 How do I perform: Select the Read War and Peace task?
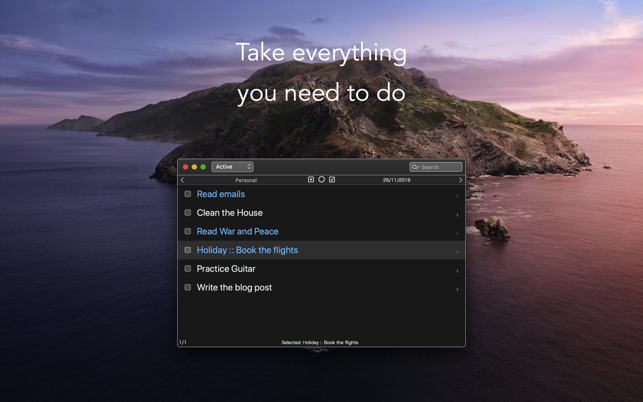point(237,232)
